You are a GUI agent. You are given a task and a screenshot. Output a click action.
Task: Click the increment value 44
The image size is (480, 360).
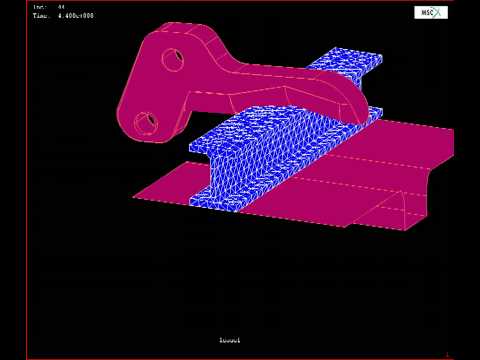pyautogui.click(x=61, y=7)
